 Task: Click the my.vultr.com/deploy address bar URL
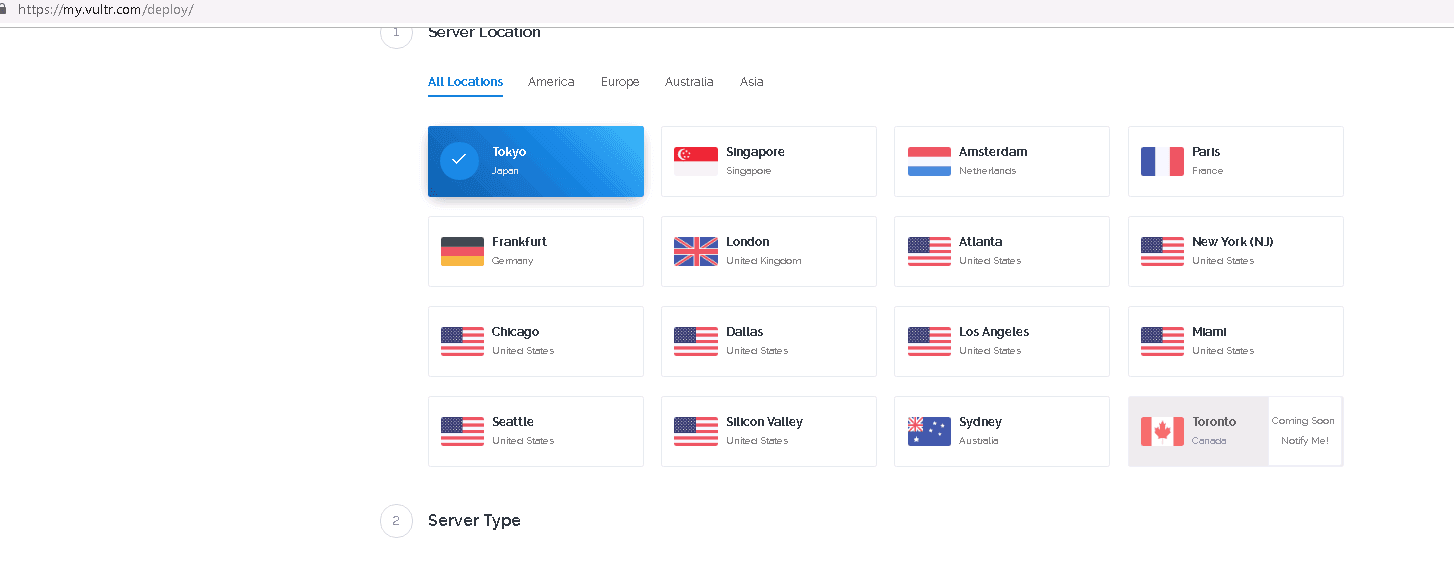pyautogui.click(x=105, y=10)
